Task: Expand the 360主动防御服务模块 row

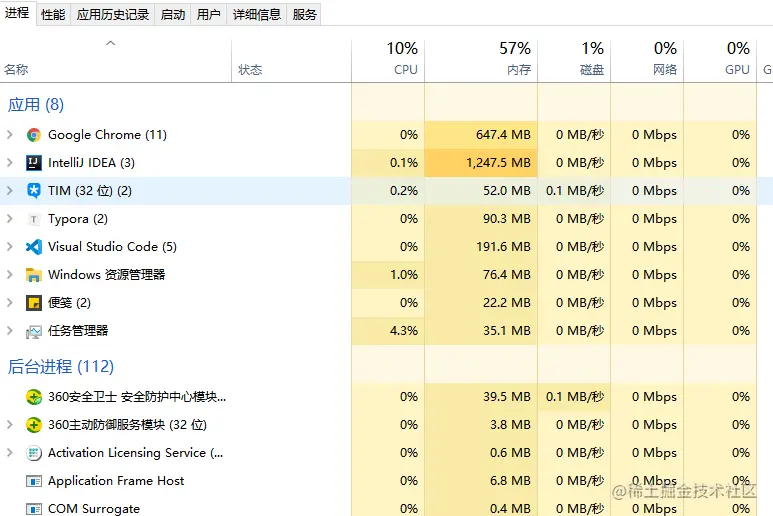Action: [x=9, y=424]
